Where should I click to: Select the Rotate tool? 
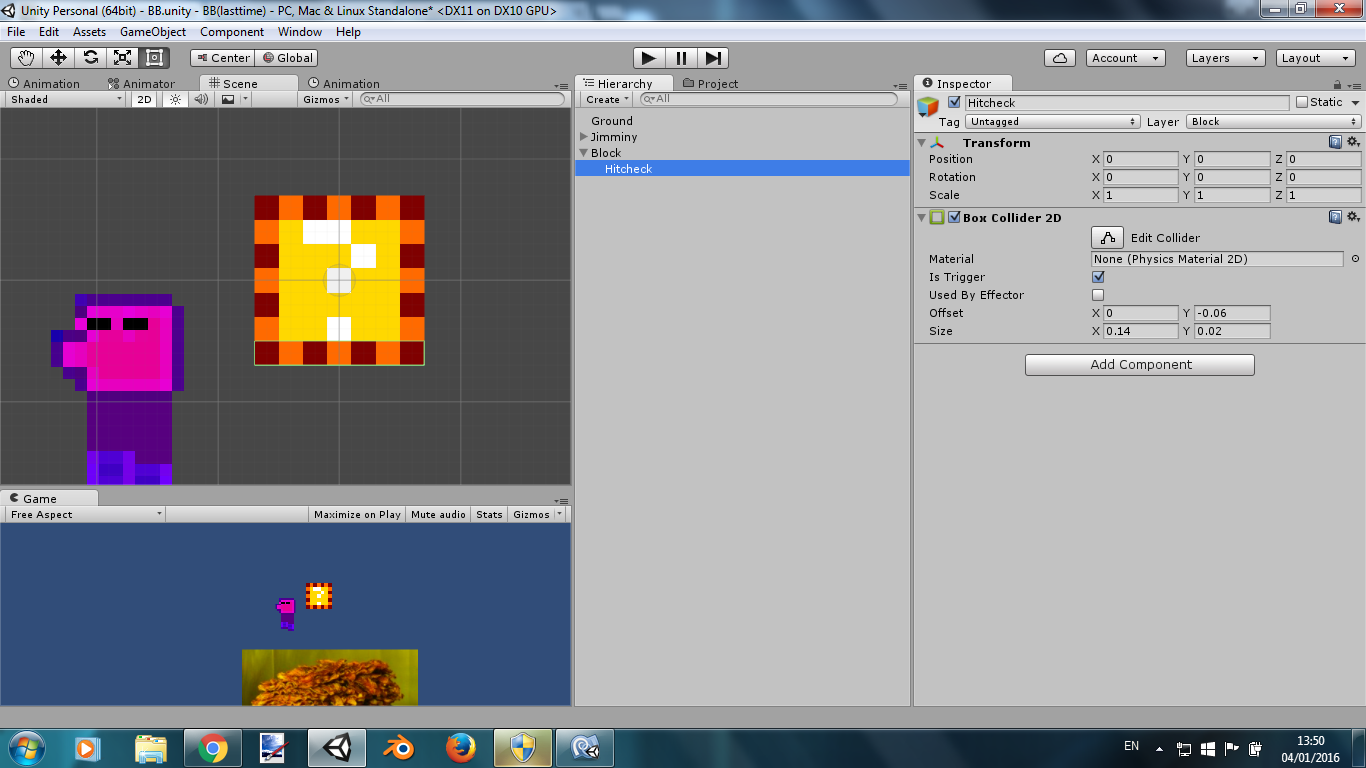coord(90,57)
